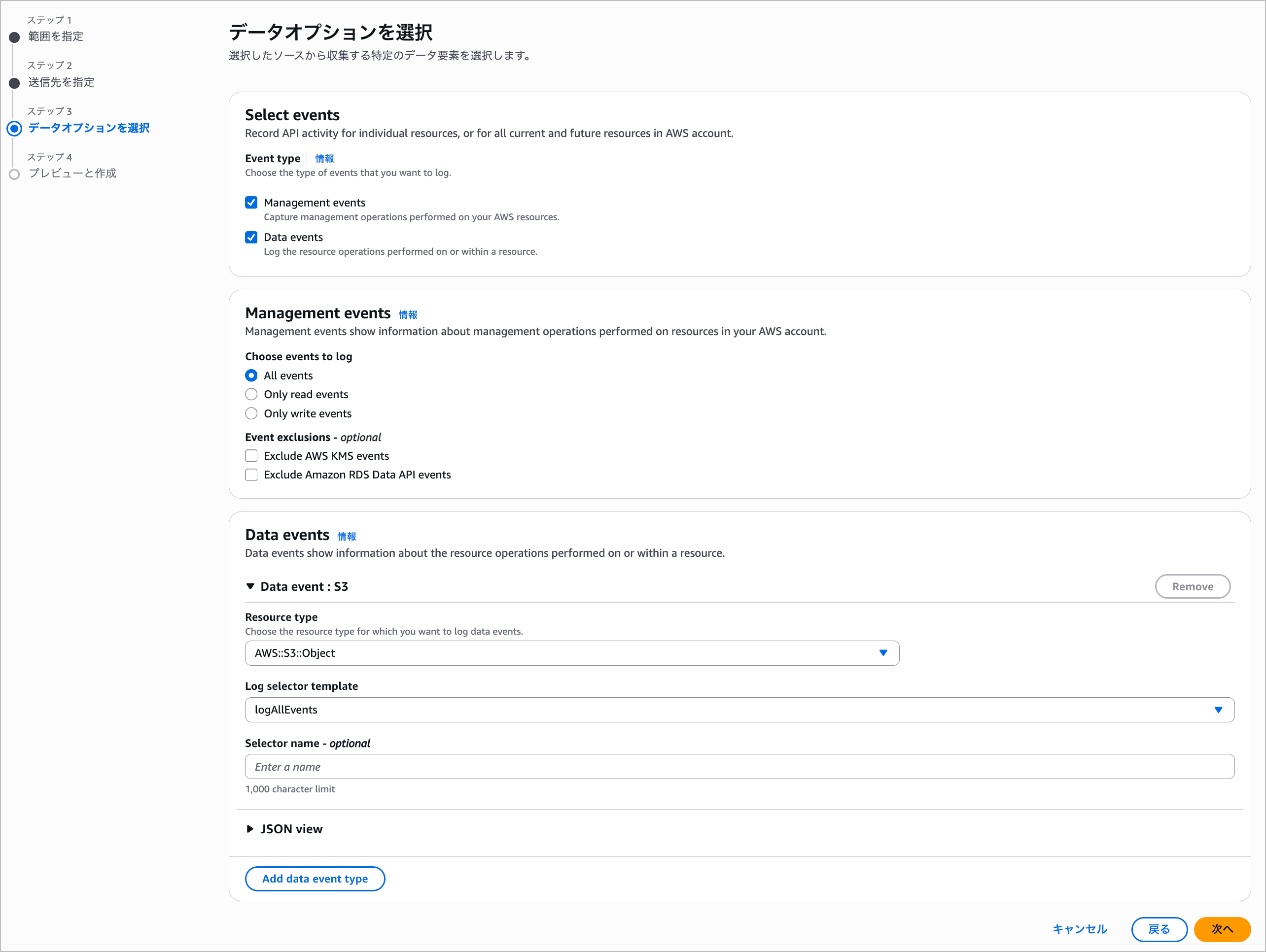Uncheck the Management events checkbox
1266x952 pixels.
[x=251, y=203]
